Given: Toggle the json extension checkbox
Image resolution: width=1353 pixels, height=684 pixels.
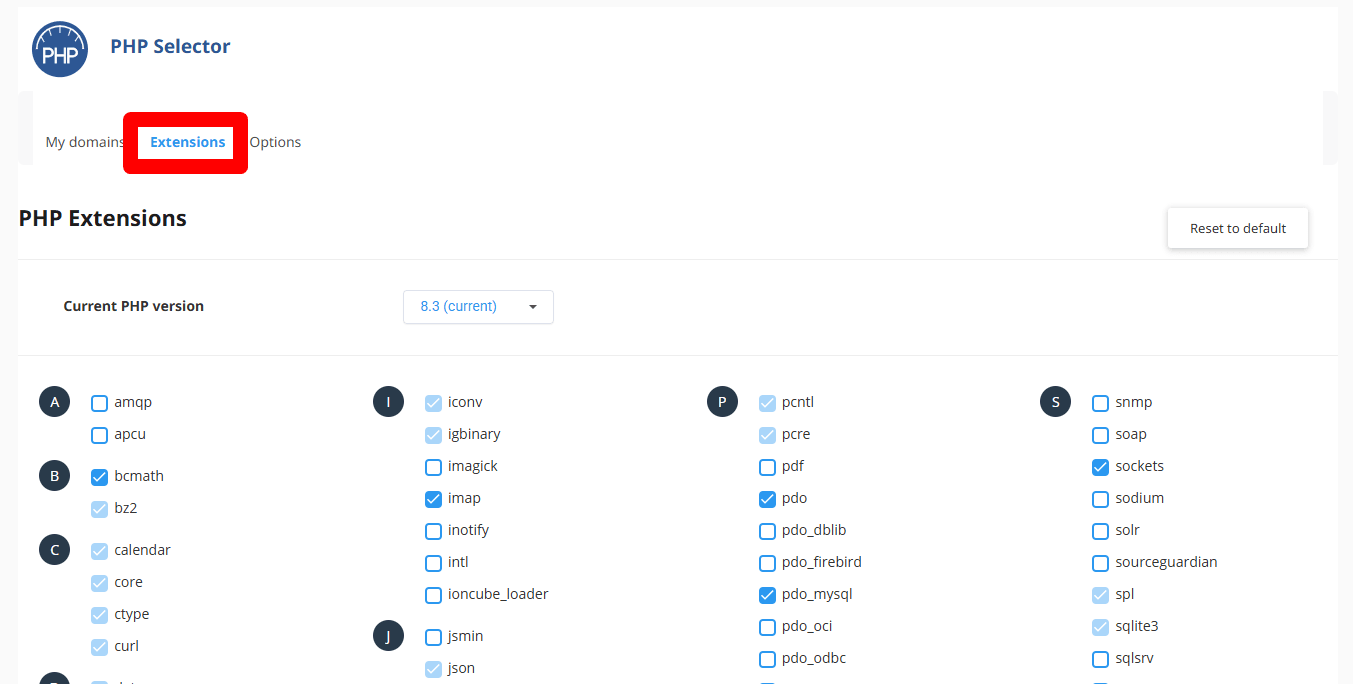Looking at the screenshot, I should click(433, 670).
